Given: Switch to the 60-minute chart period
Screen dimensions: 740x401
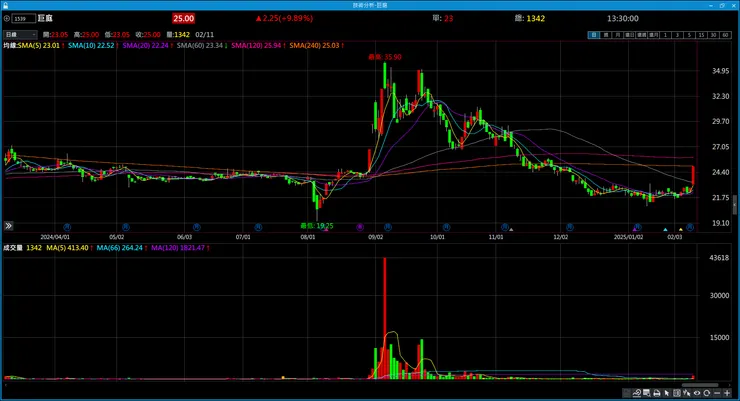Looking at the screenshot, I should [x=725, y=35].
